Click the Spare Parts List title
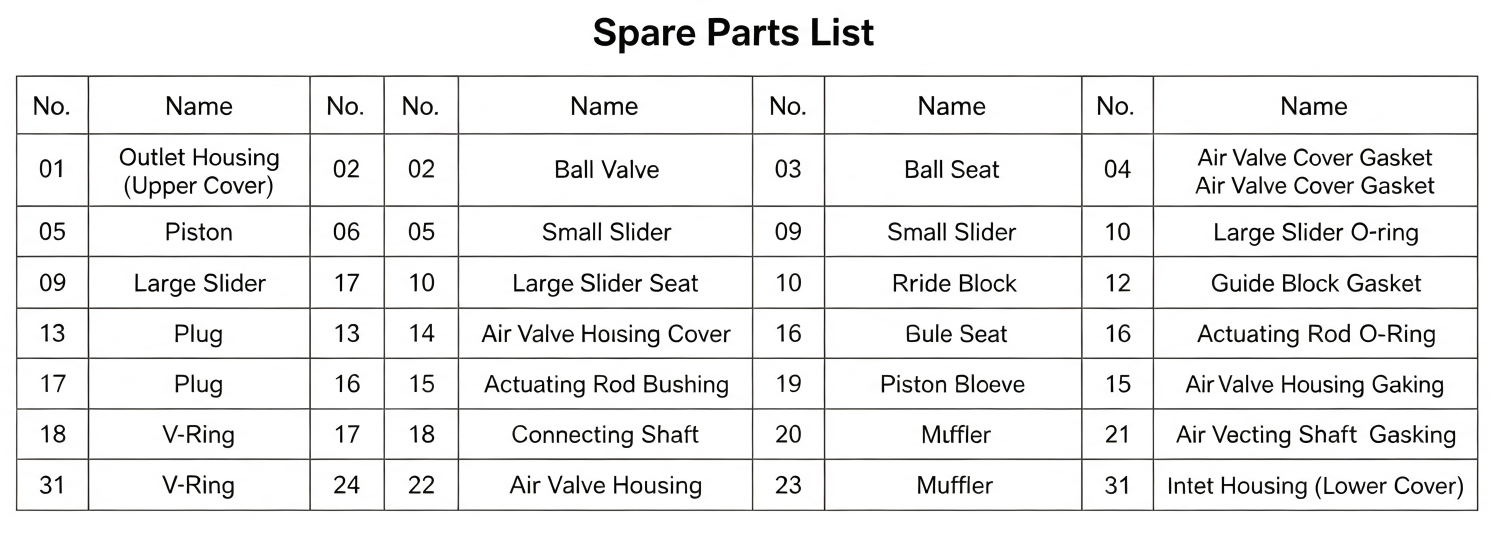This screenshot has height=535, width=1494. pyautogui.click(x=733, y=33)
